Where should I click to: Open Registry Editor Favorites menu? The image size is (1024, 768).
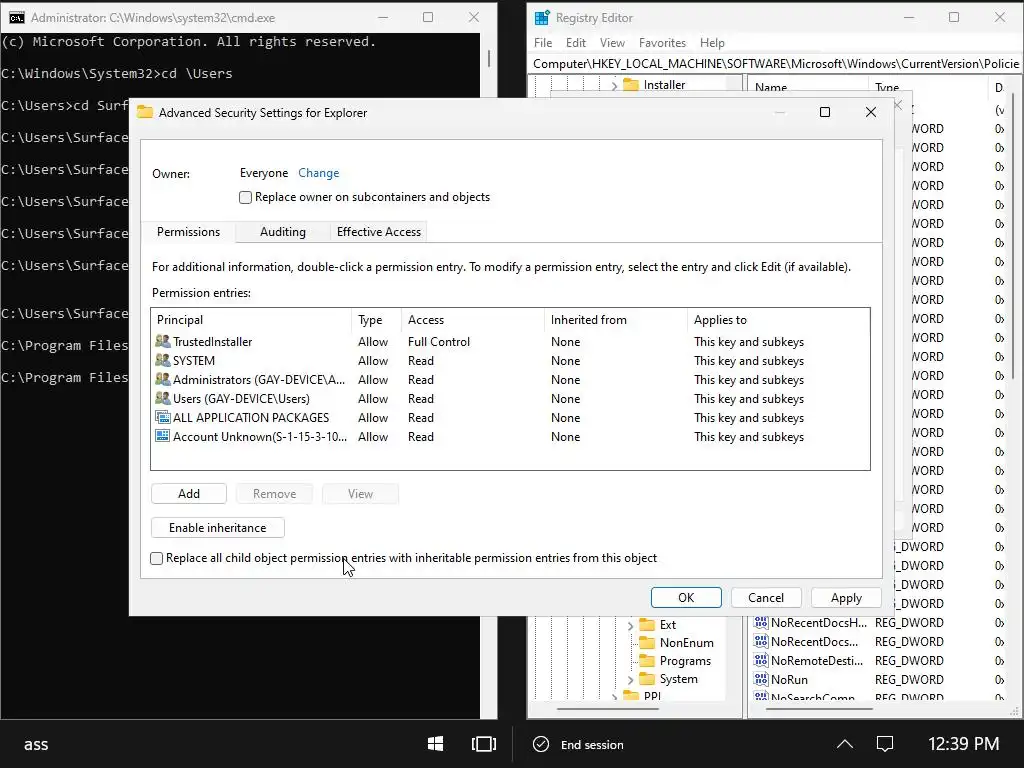662,42
